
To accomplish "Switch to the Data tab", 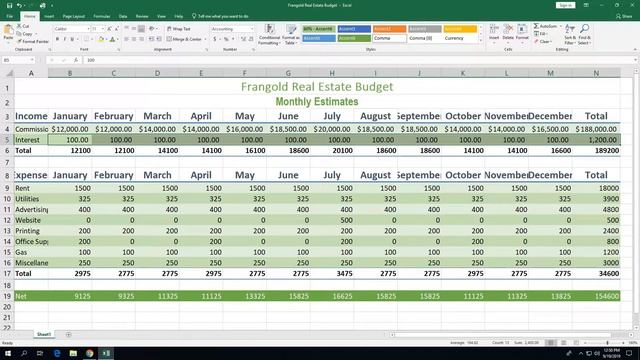I will coord(123,16).
